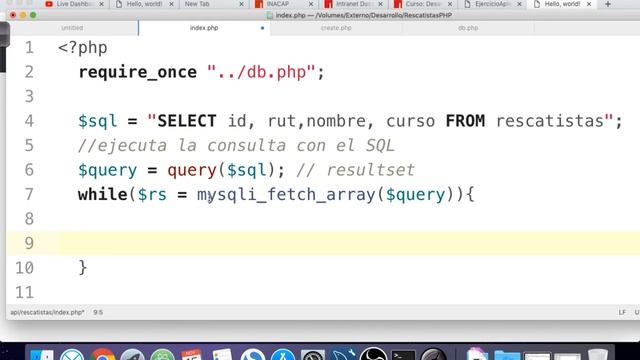Click line number 4 in the gutter
This screenshot has height=360, width=640.
click(29, 121)
